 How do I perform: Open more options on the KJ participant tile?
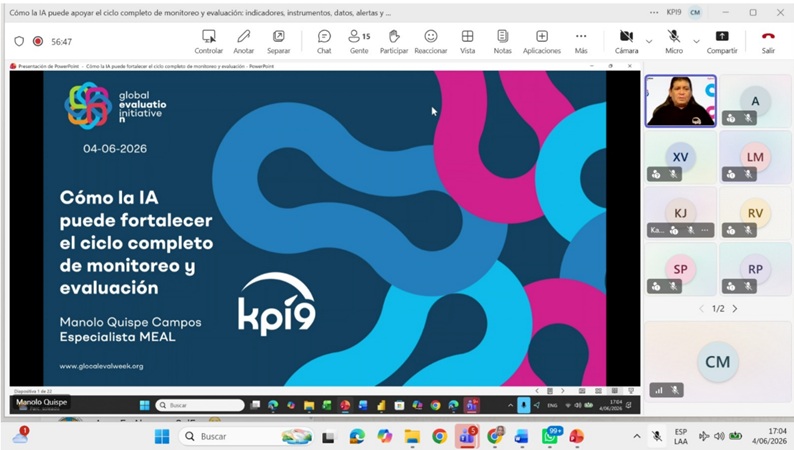[705, 230]
